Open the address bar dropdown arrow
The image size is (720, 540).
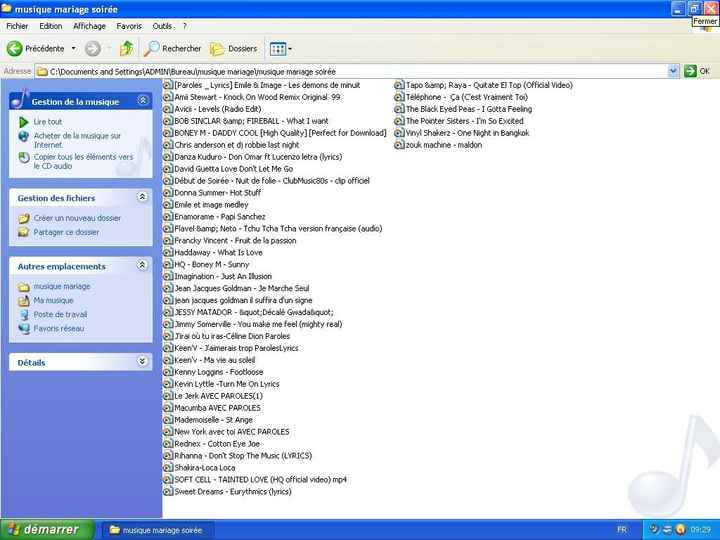(x=673, y=71)
